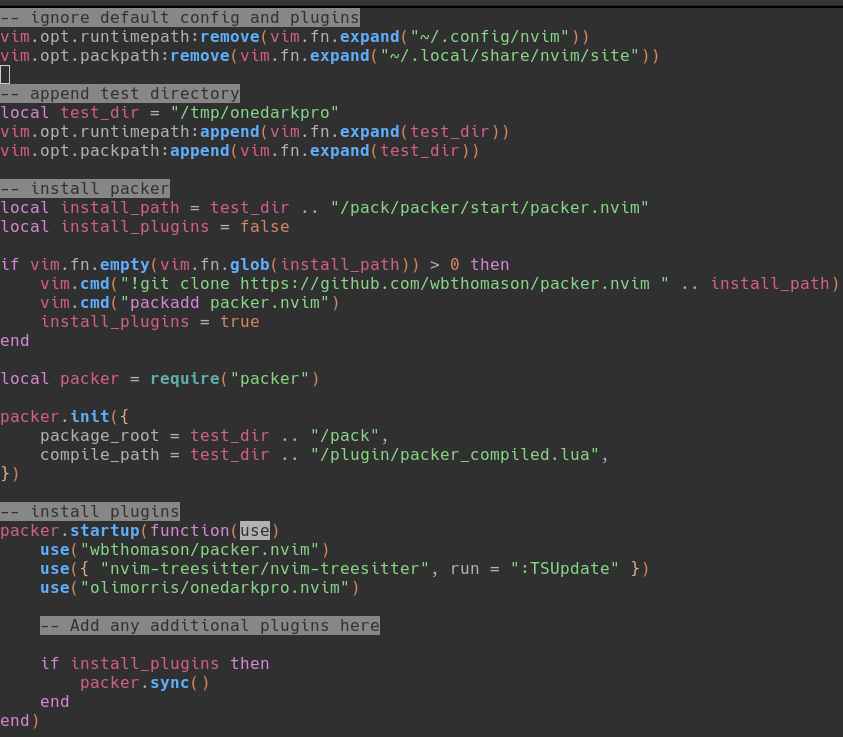Click the 'false' value of install_plugins
Image resolution: width=843 pixels, height=737 pixels.
pyautogui.click(x=265, y=227)
